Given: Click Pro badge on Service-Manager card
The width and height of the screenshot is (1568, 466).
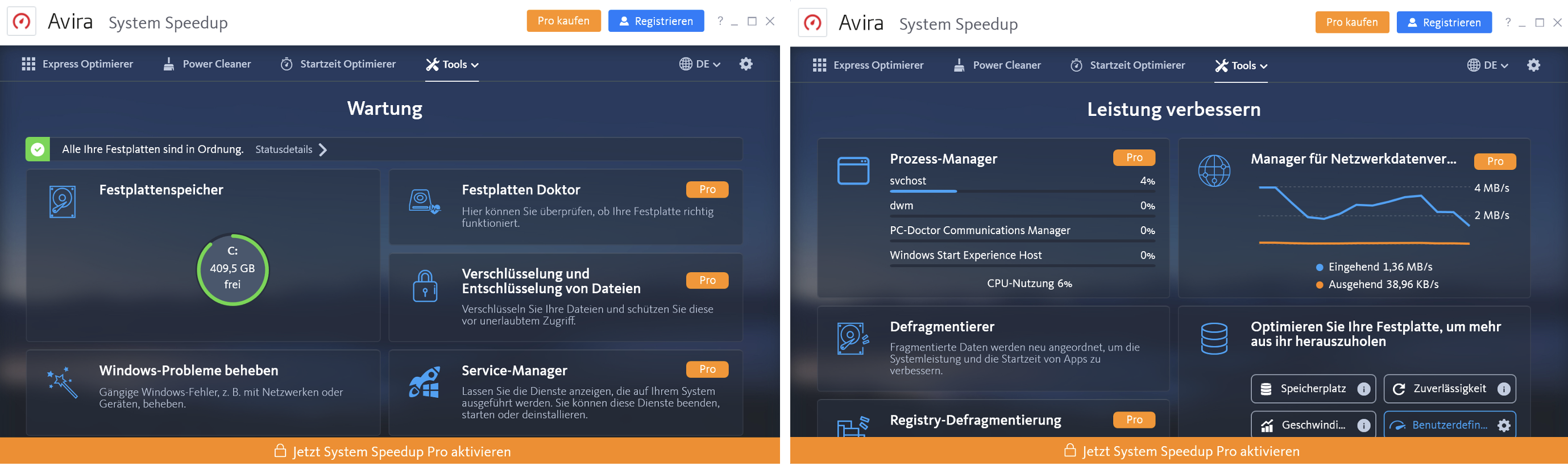Looking at the screenshot, I should click(707, 369).
